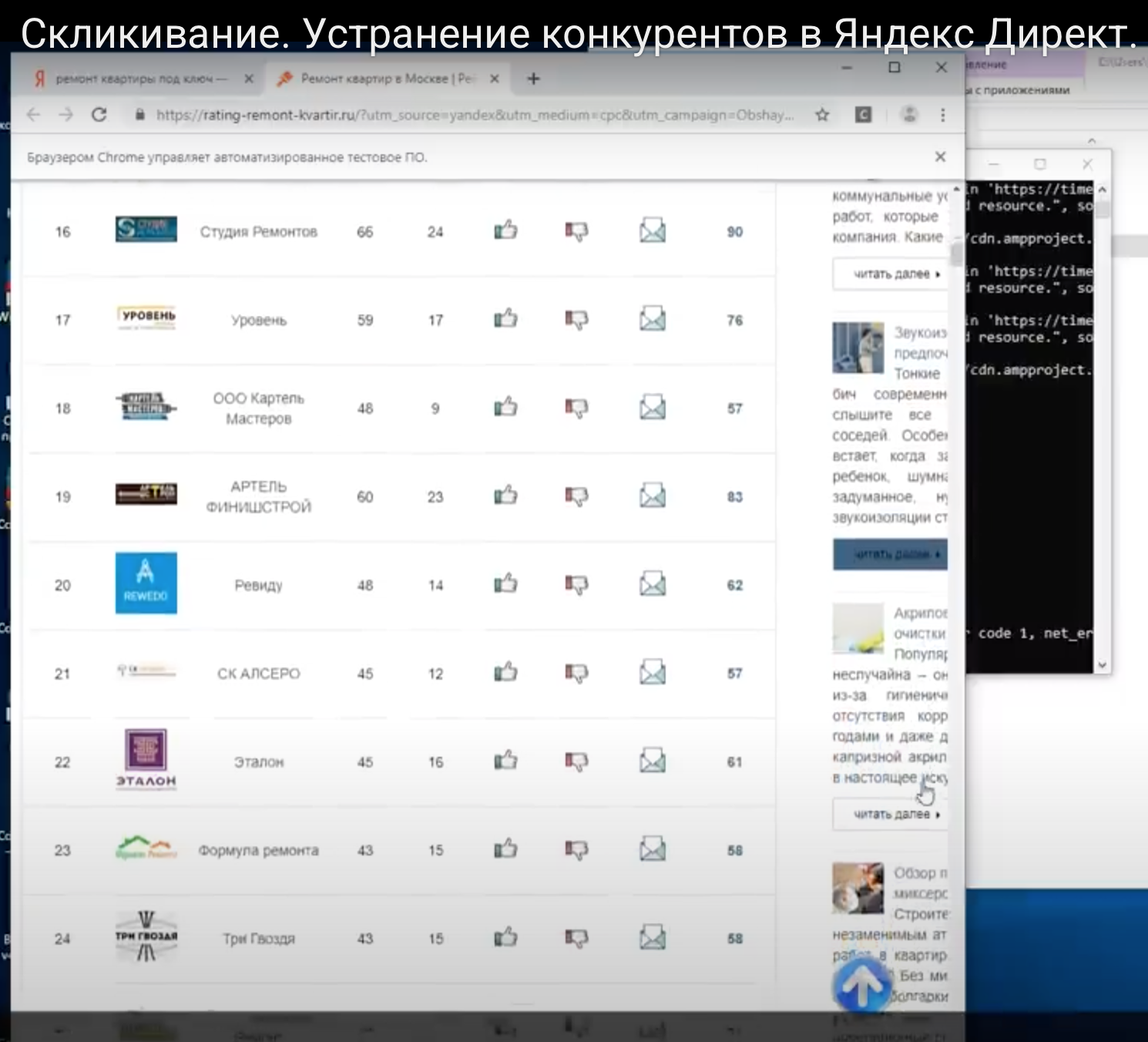
Task: Close ремонт квартиры под ключ tab
Action: click(x=249, y=79)
